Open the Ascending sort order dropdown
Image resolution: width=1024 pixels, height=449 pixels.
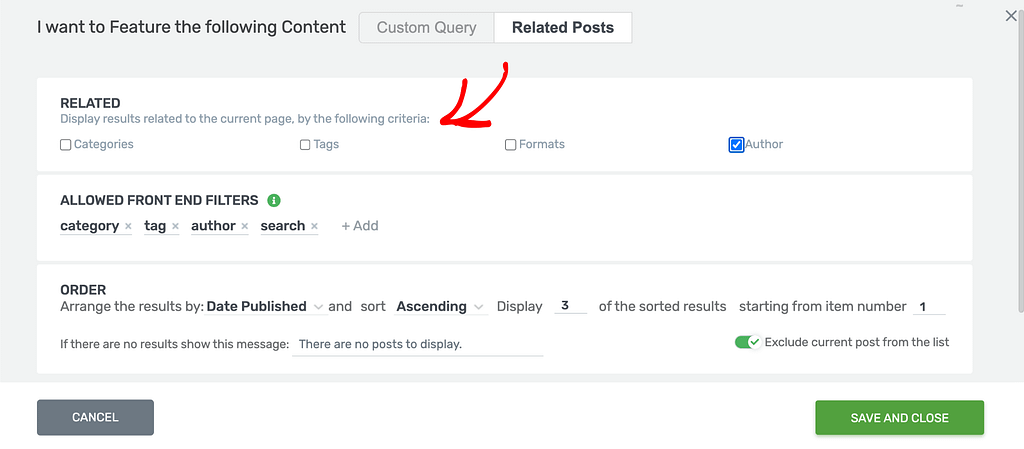click(x=441, y=307)
